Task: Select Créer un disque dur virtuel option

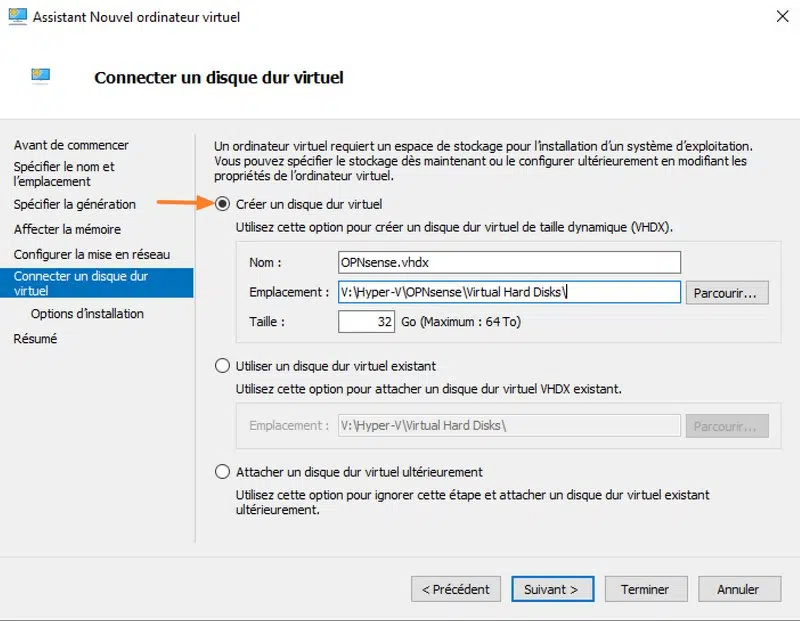Action: coord(223,203)
